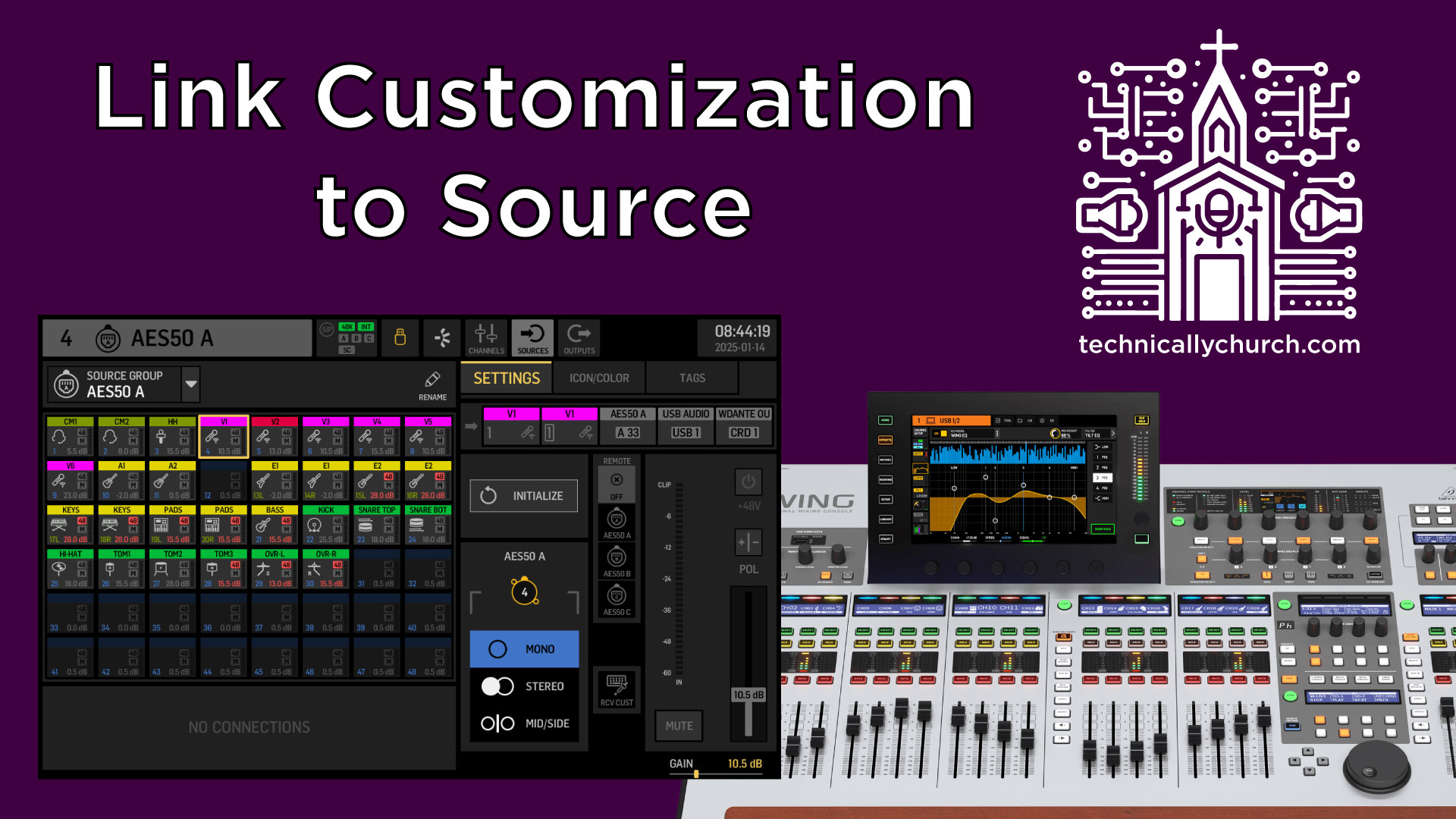Switch to the ICON/COLOR tab
The width and height of the screenshot is (1456, 819).
[x=599, y=378]
